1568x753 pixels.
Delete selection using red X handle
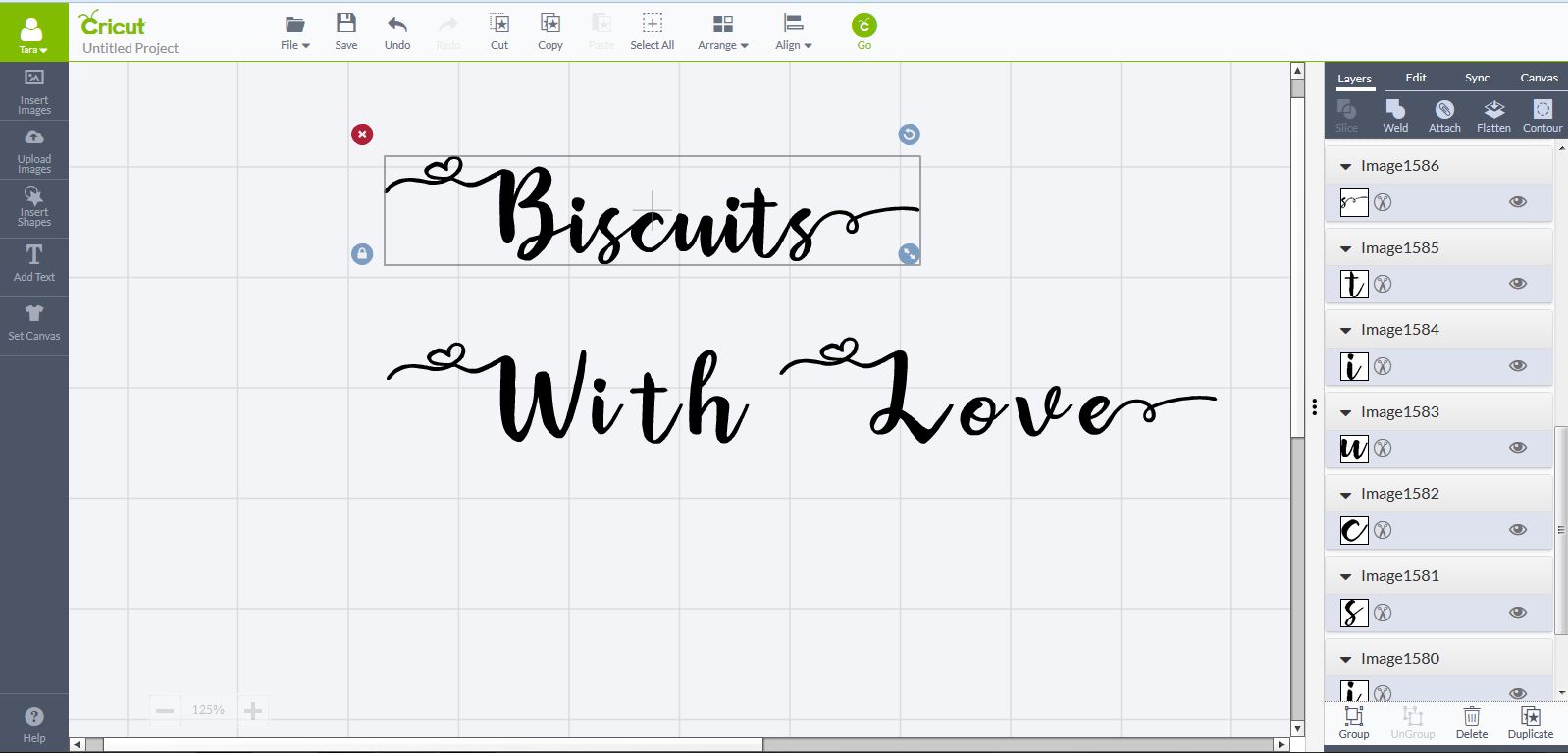pyautogui.click(x=362, y=134)
